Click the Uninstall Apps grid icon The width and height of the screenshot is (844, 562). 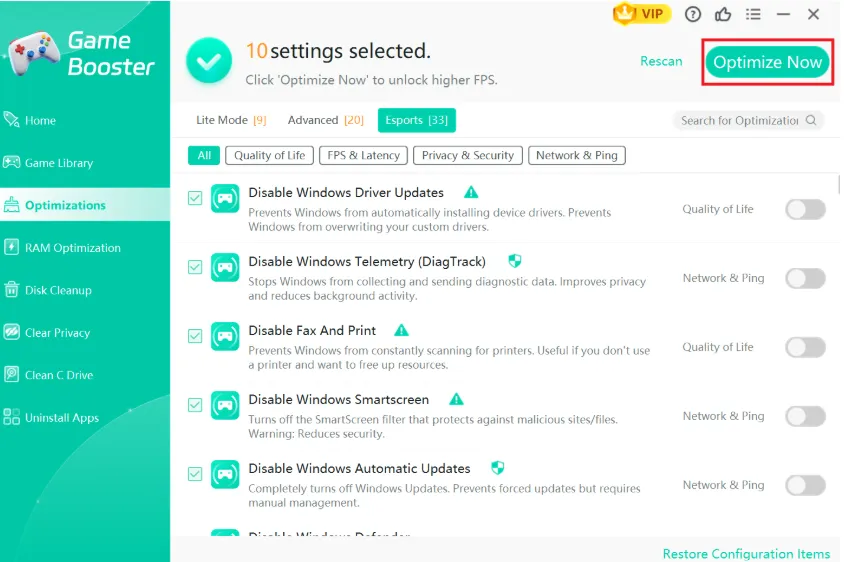click(11, 417)
